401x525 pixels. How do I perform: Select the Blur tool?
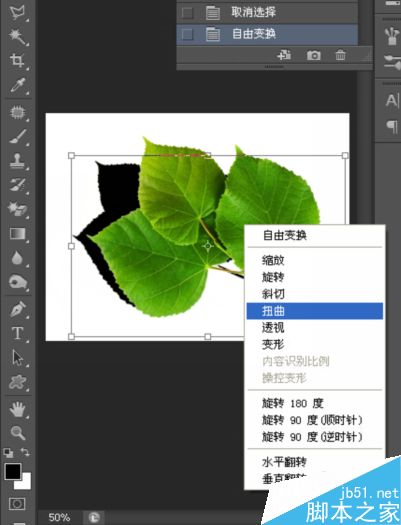click(x=17, y=258)
